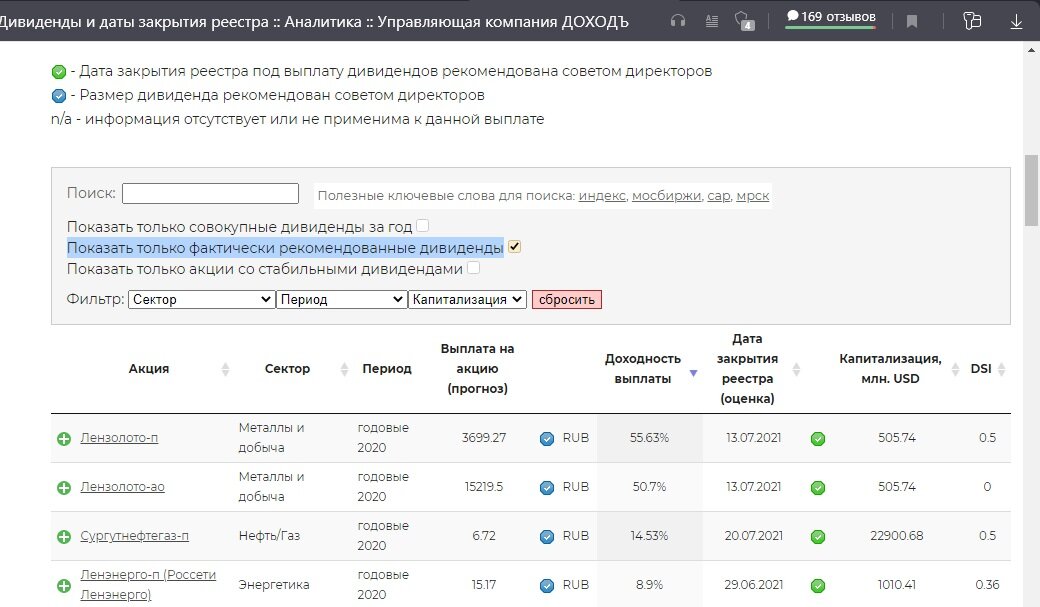Open the page translator icon in toolbar
Image resolution: width=1040 pixels, height=607 pixels.
click(712, 20)
